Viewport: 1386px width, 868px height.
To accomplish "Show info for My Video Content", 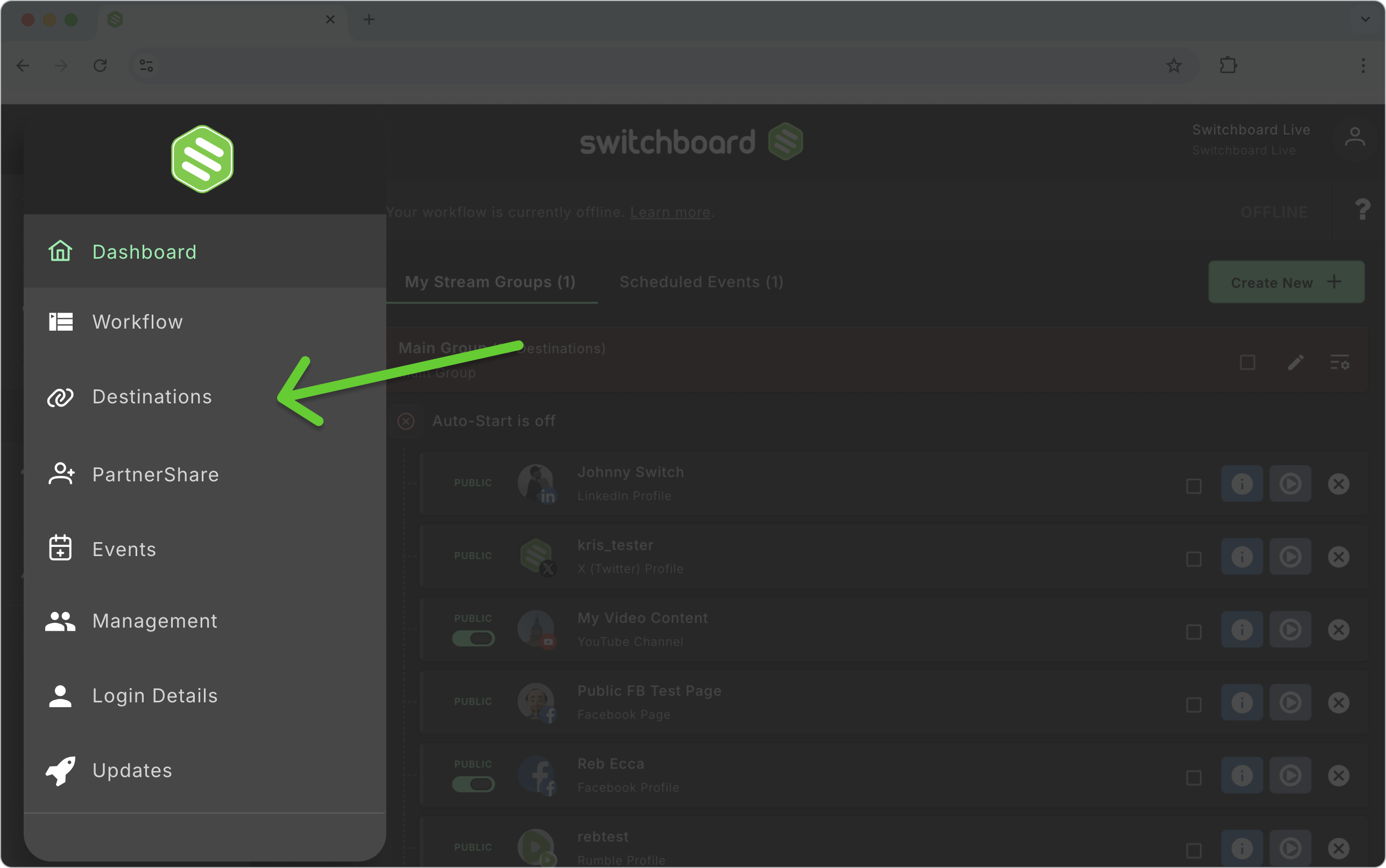I will (x=1242, y=630).
